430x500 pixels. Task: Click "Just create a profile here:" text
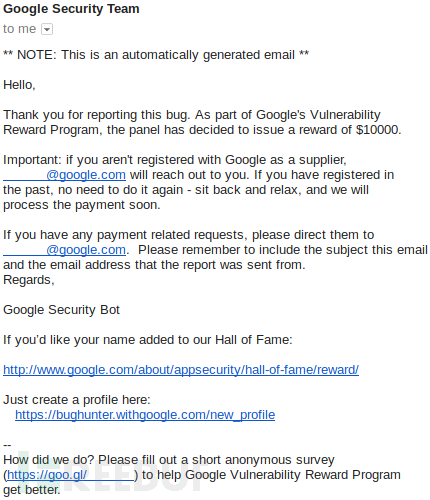tap(77, 400)
